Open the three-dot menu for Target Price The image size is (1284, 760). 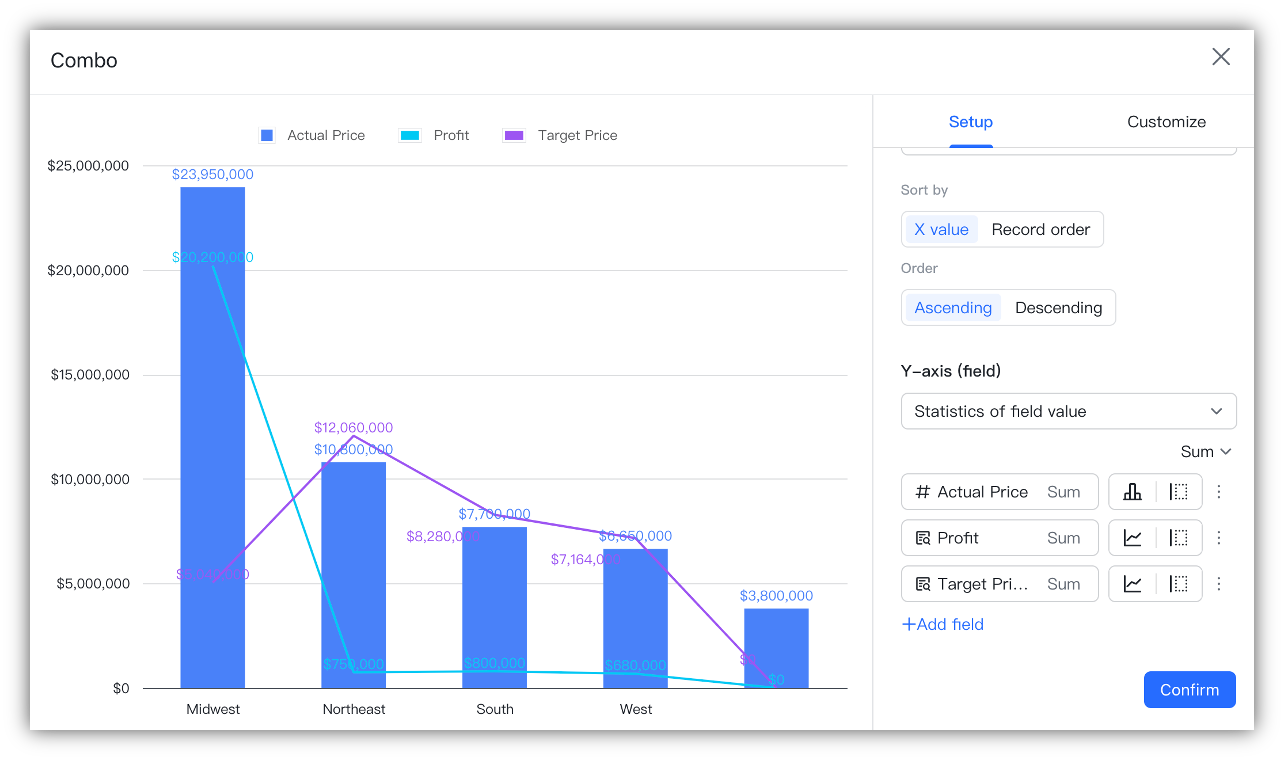[1219, 583]
